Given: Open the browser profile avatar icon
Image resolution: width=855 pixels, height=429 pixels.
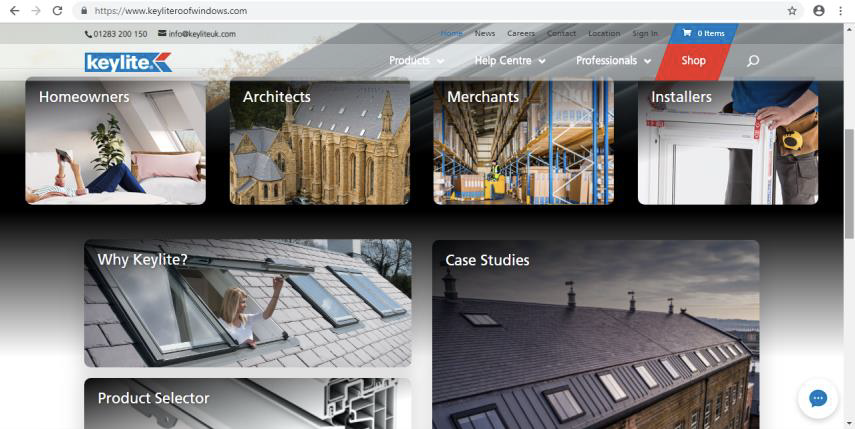Looking at the screenshot, I should pyautogui.click(x=818, y=11).
